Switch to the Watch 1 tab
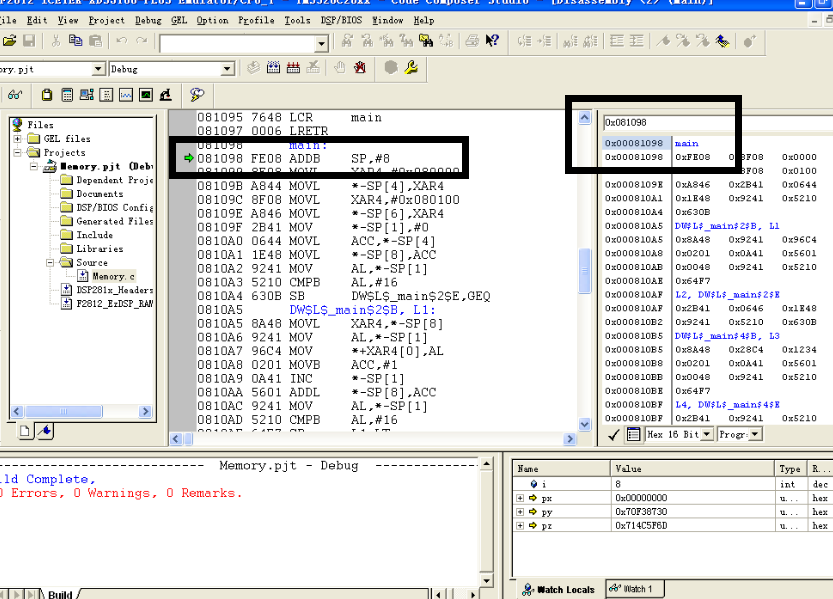 click(x=635, y=589)
